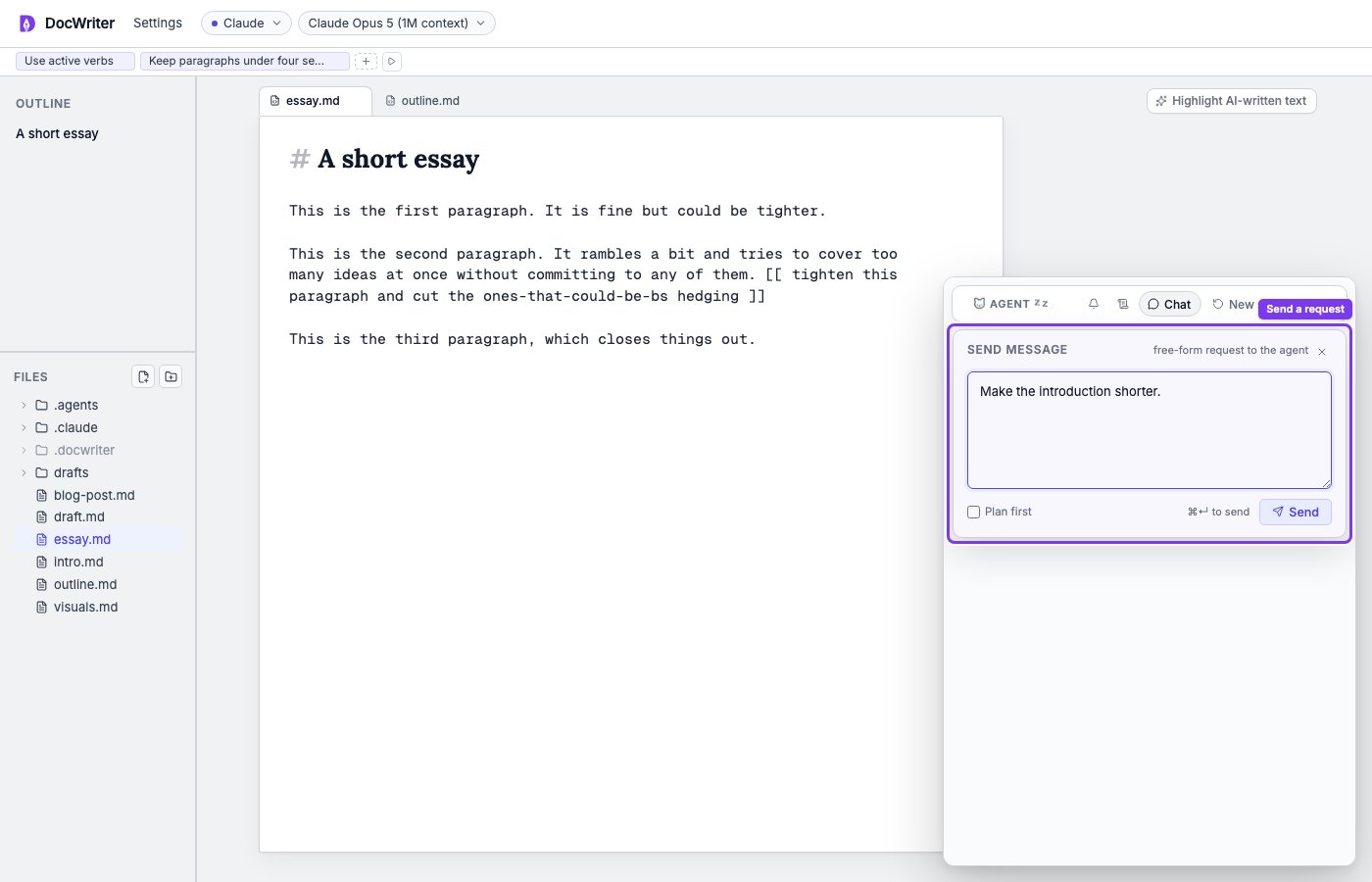The width and height of the screenshot is (1372, 882).
Task: Switch to the outline.md tab
Action: pyautogui.click(x=422, y=101)
